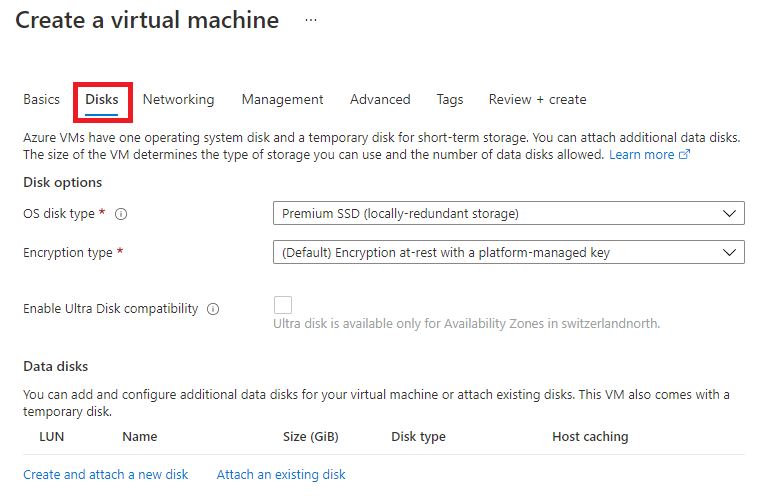
Task: Follow the Learn more link
Action: [x=641, y=155]
